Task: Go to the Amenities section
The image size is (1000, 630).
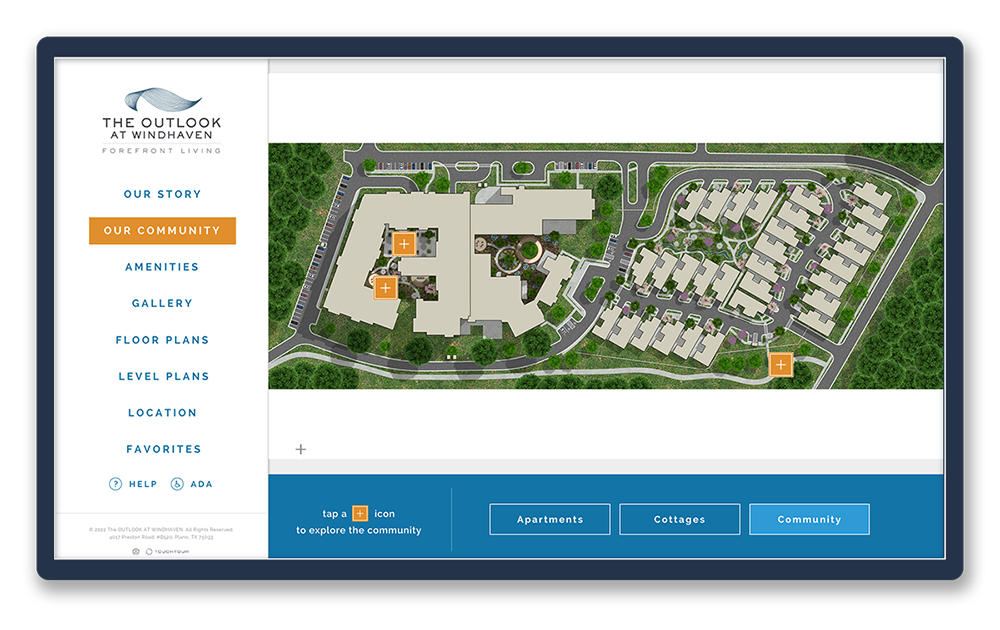Action: 162,267
